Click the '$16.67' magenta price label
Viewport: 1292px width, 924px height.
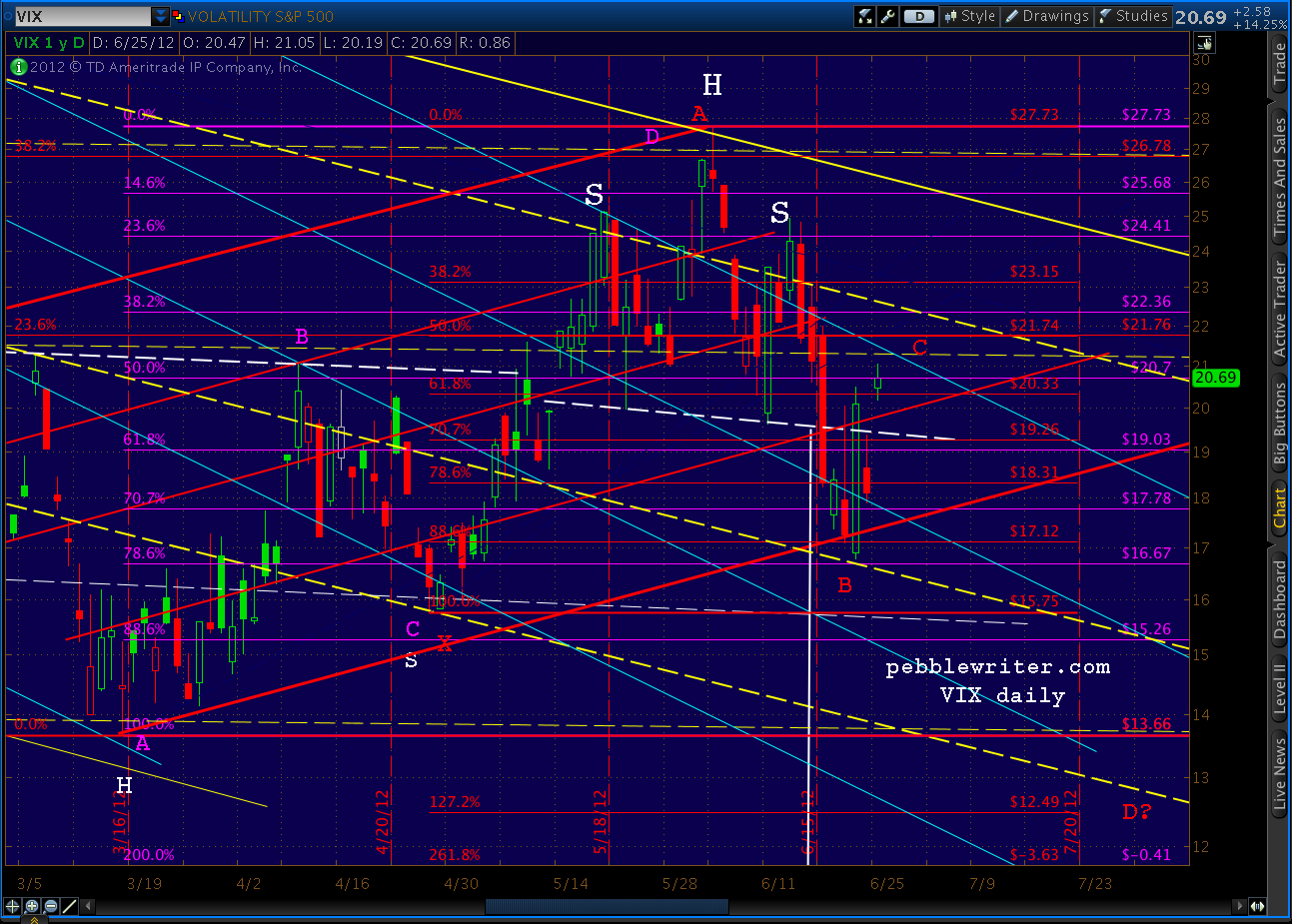point(1146,553)
